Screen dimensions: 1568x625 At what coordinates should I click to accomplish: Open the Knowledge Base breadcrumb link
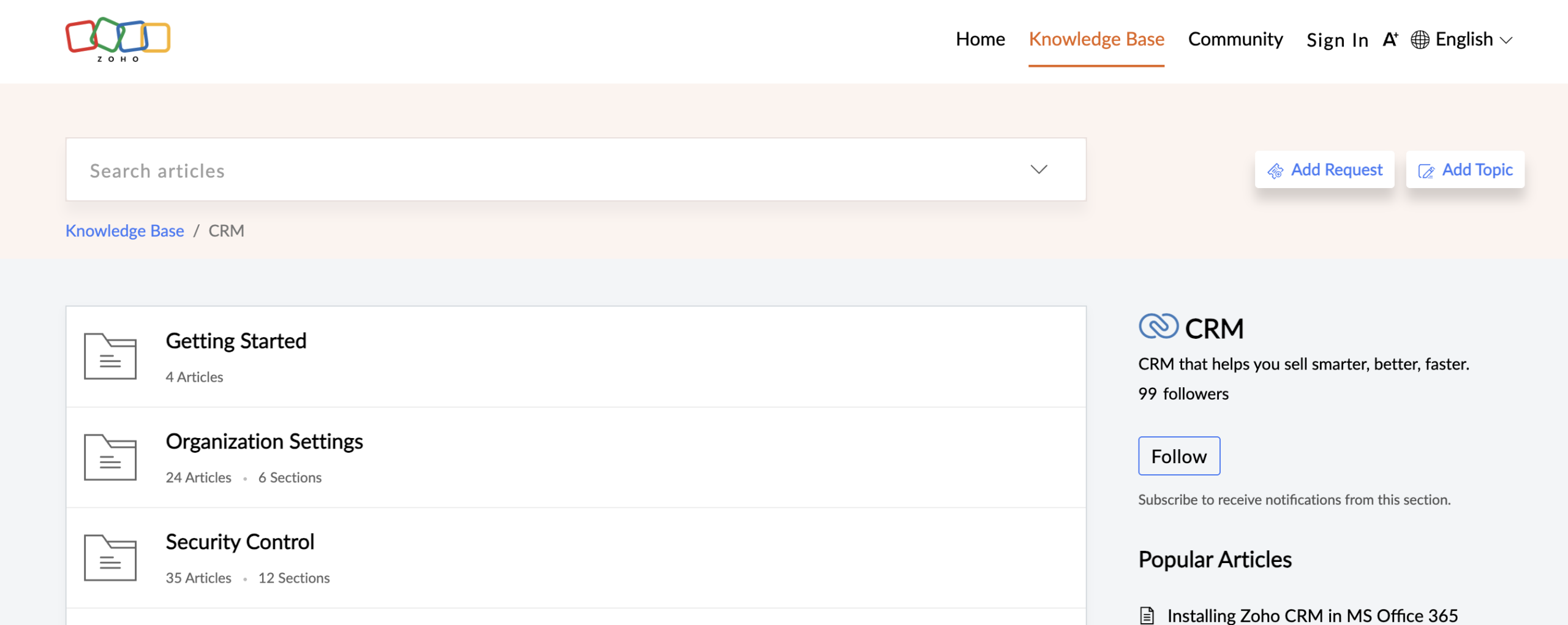point(125,230)
